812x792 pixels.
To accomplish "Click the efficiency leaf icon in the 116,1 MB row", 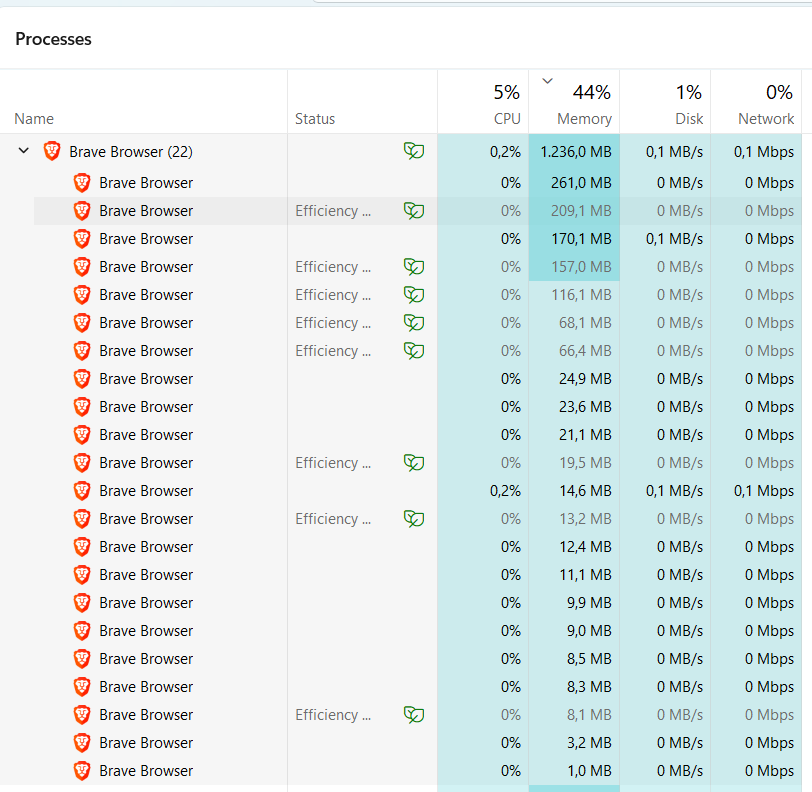I will [x=414, y=295].
